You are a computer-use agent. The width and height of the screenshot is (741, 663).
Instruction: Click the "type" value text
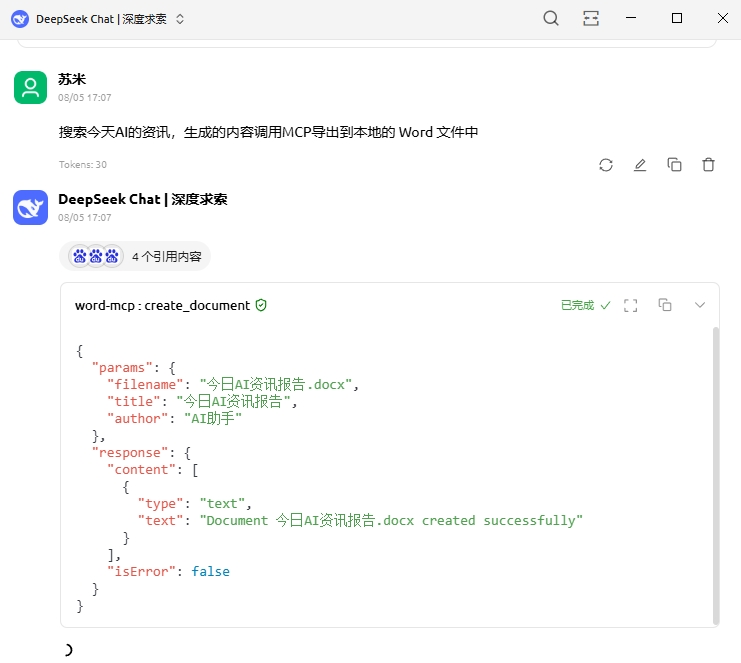coord(222,503)
